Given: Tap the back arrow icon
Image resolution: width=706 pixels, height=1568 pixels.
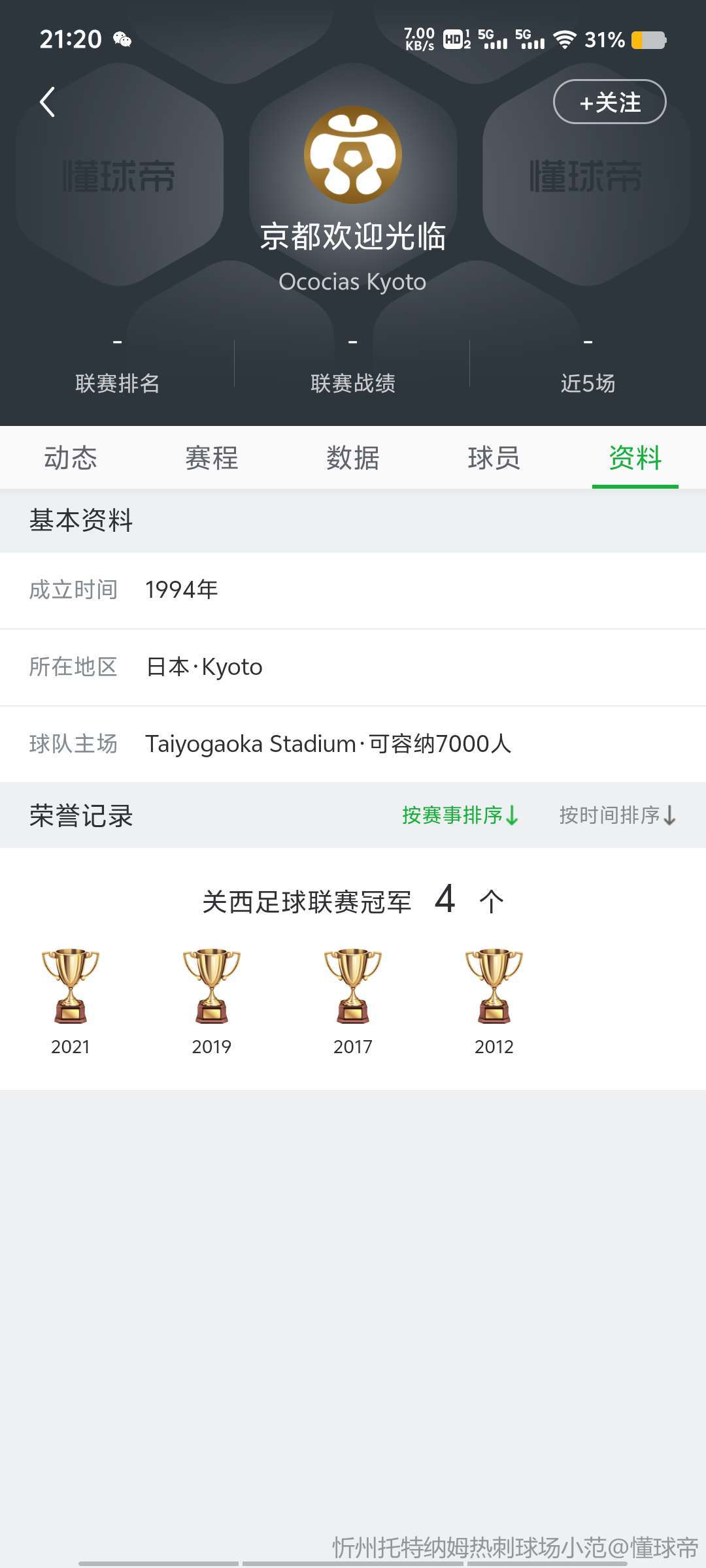Looking at the screenshot, I should (47, 103).
